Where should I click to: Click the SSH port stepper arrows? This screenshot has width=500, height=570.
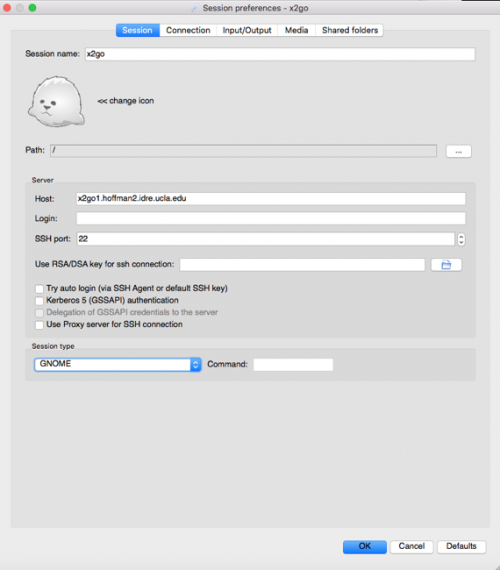point(461,239)
